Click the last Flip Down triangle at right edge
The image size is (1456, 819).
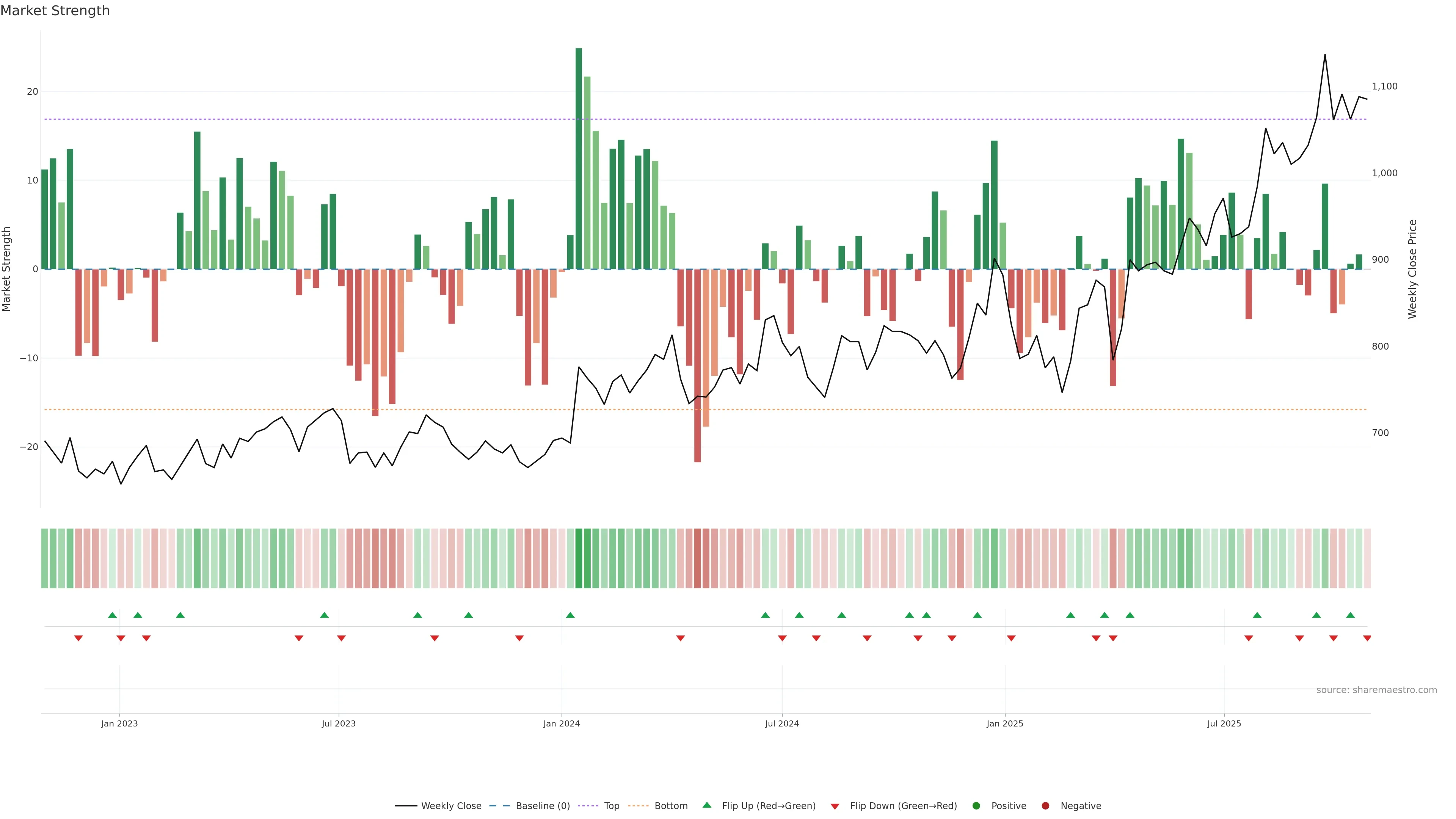click(x=1367, y=638)
